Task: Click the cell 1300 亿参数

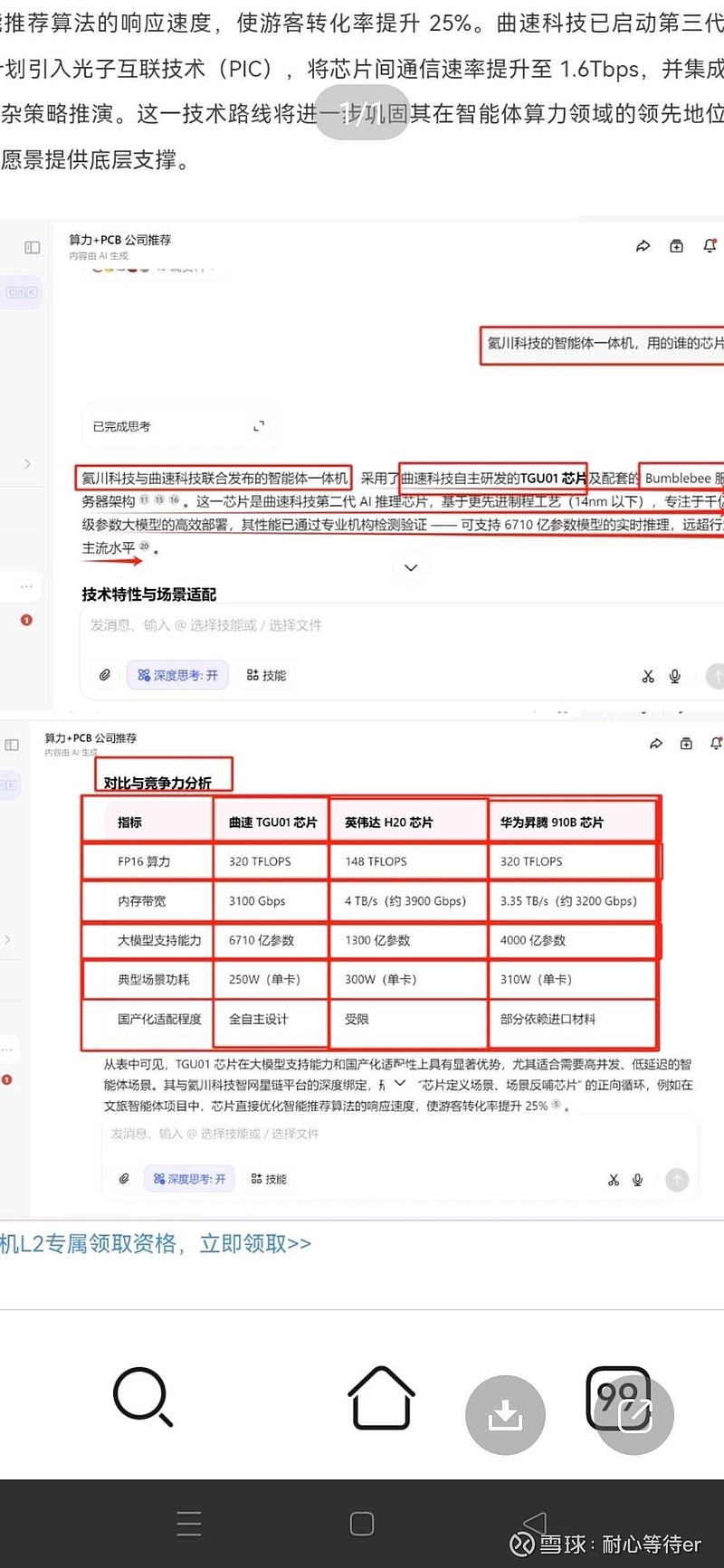Action: pyautogui.click(x=377, y=940)
